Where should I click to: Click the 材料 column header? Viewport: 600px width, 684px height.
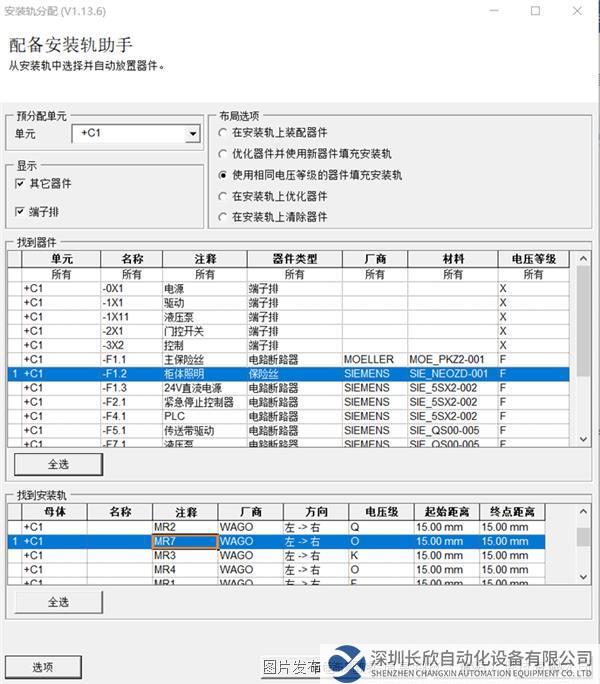coord(452,259)
